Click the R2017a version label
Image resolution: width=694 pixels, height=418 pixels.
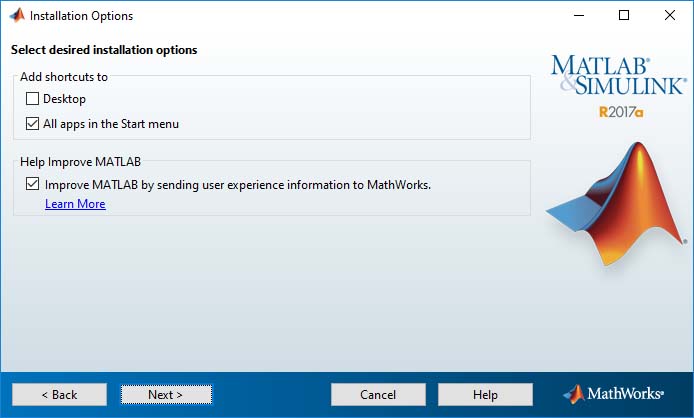point(621,112)
